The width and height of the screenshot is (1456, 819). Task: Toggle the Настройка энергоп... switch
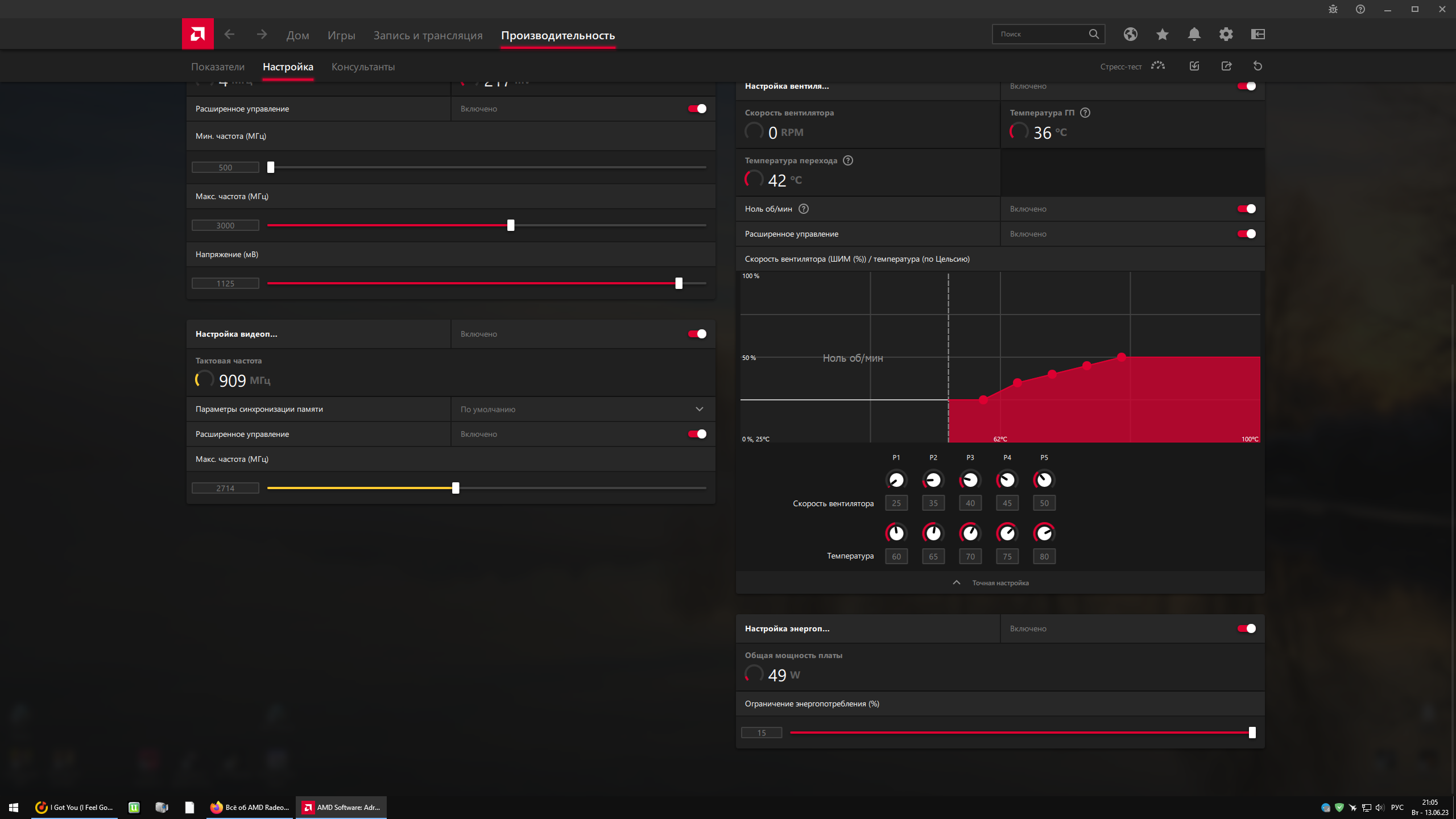click(x=1246, y=628)
